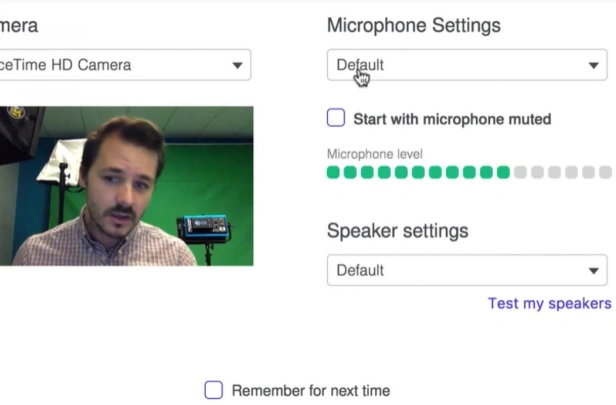The width and height of the screenshot is (616, 405).
Task: Expand the Speaker settings Default dropdown
Action: 467,270
